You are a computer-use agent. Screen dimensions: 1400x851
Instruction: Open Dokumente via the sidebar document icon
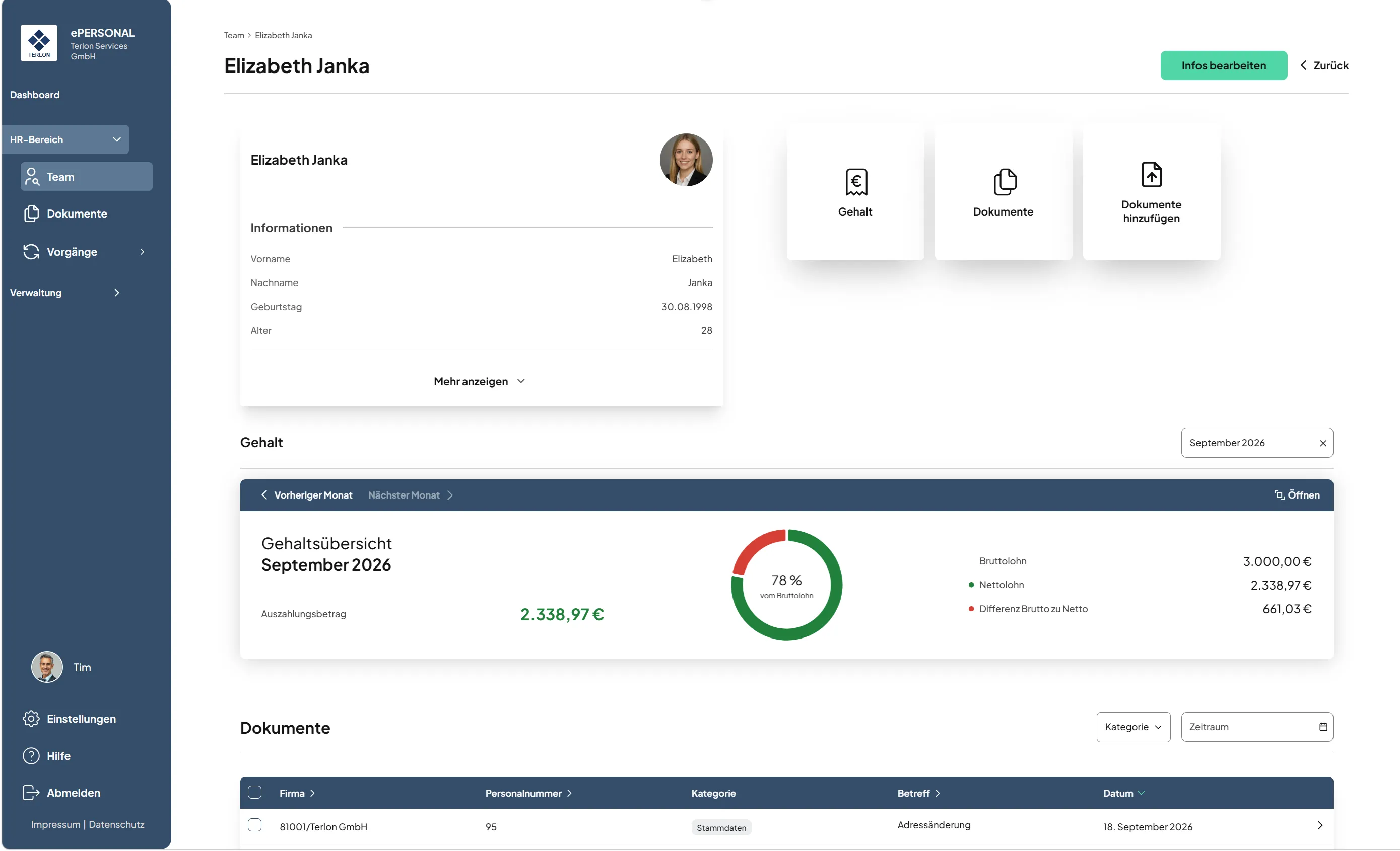click(32, 214)
